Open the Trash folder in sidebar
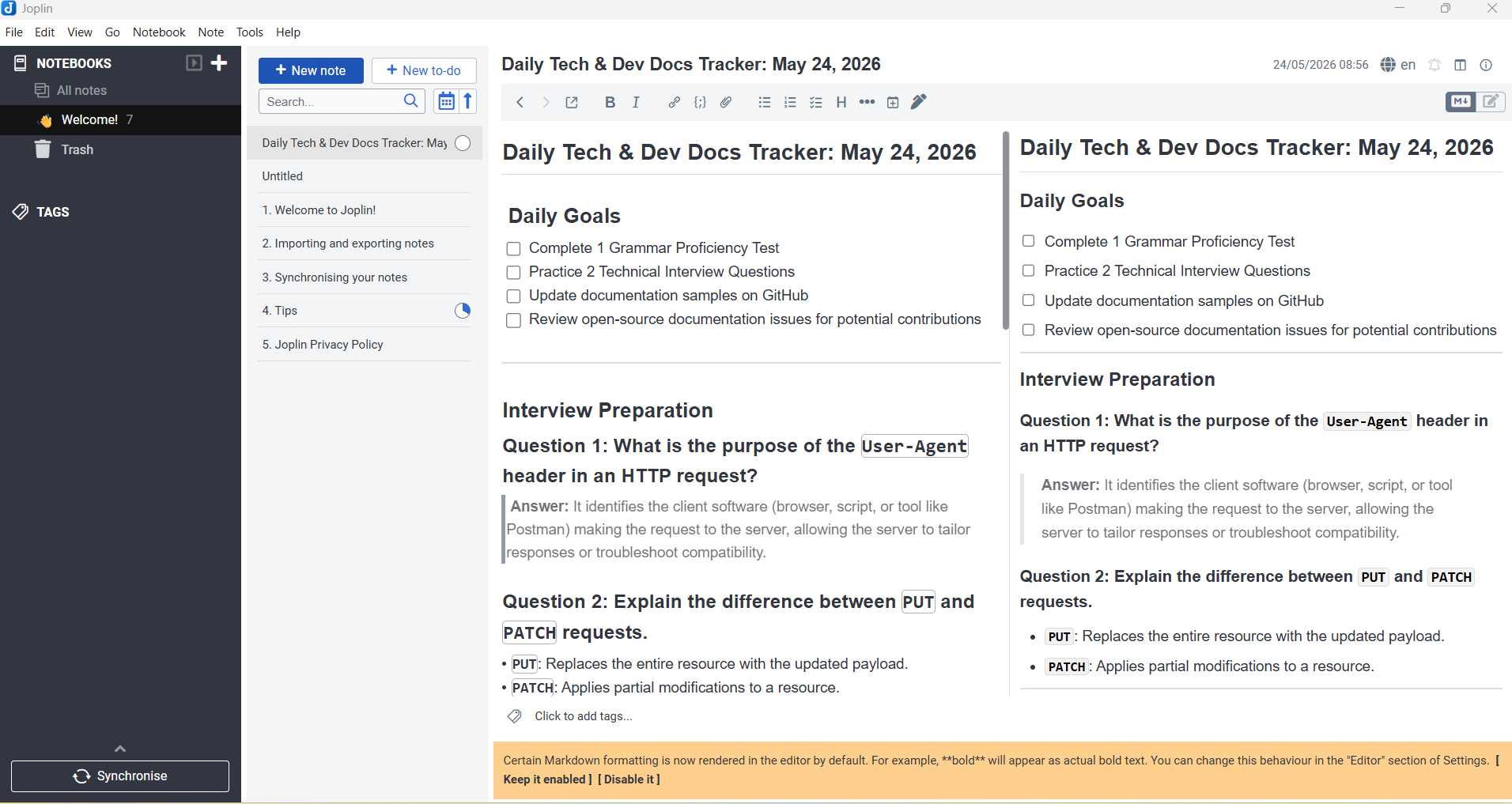1512x804 pixels. pos(120,149)
